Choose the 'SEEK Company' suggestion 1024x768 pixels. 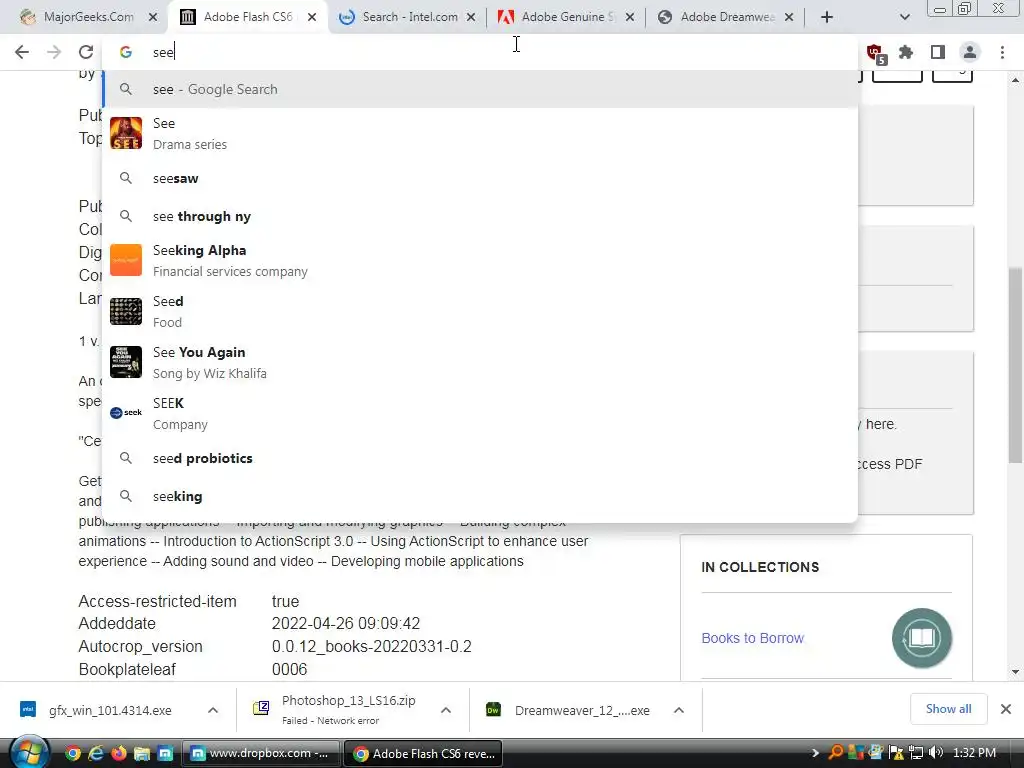click(480, 413)
